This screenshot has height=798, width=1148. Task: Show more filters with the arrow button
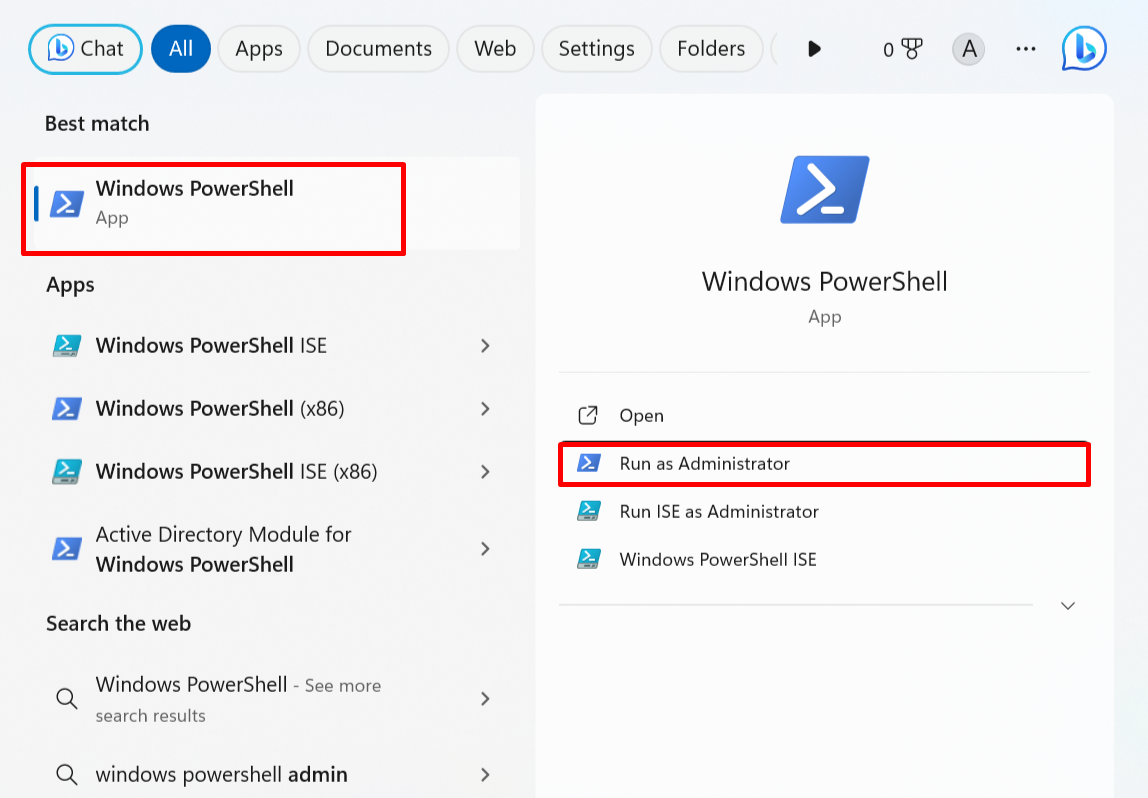(x=813, y=49)
